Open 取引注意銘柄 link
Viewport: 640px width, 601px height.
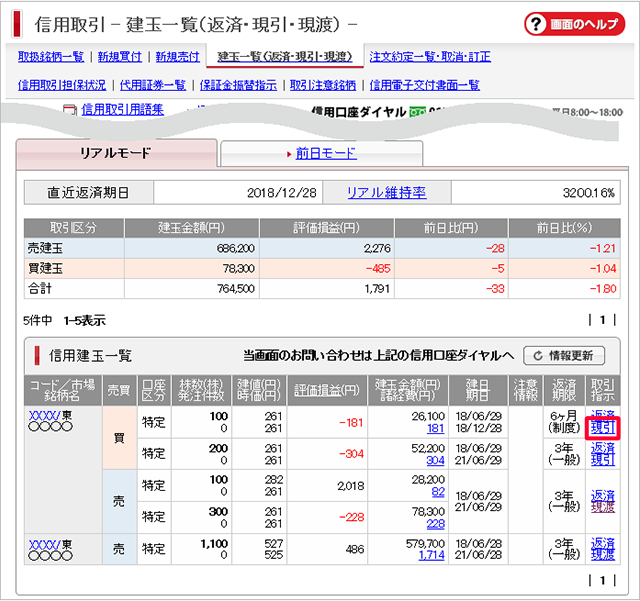point(324,85)
